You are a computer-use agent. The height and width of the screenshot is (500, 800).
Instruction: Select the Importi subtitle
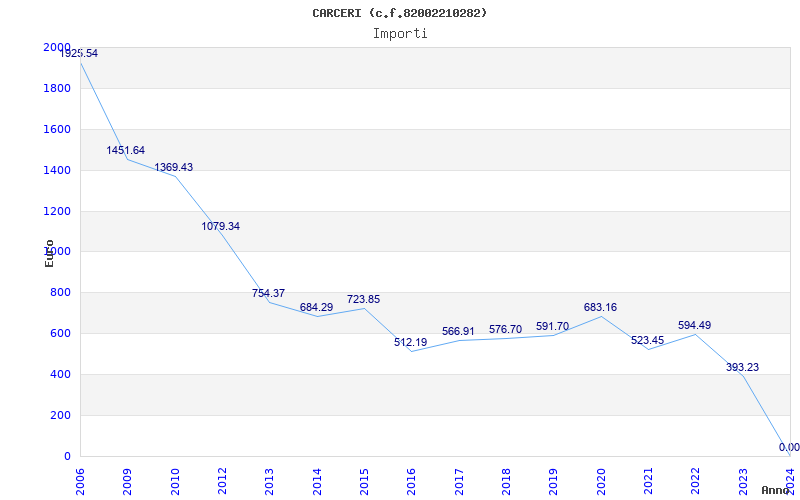coord(400,34)
